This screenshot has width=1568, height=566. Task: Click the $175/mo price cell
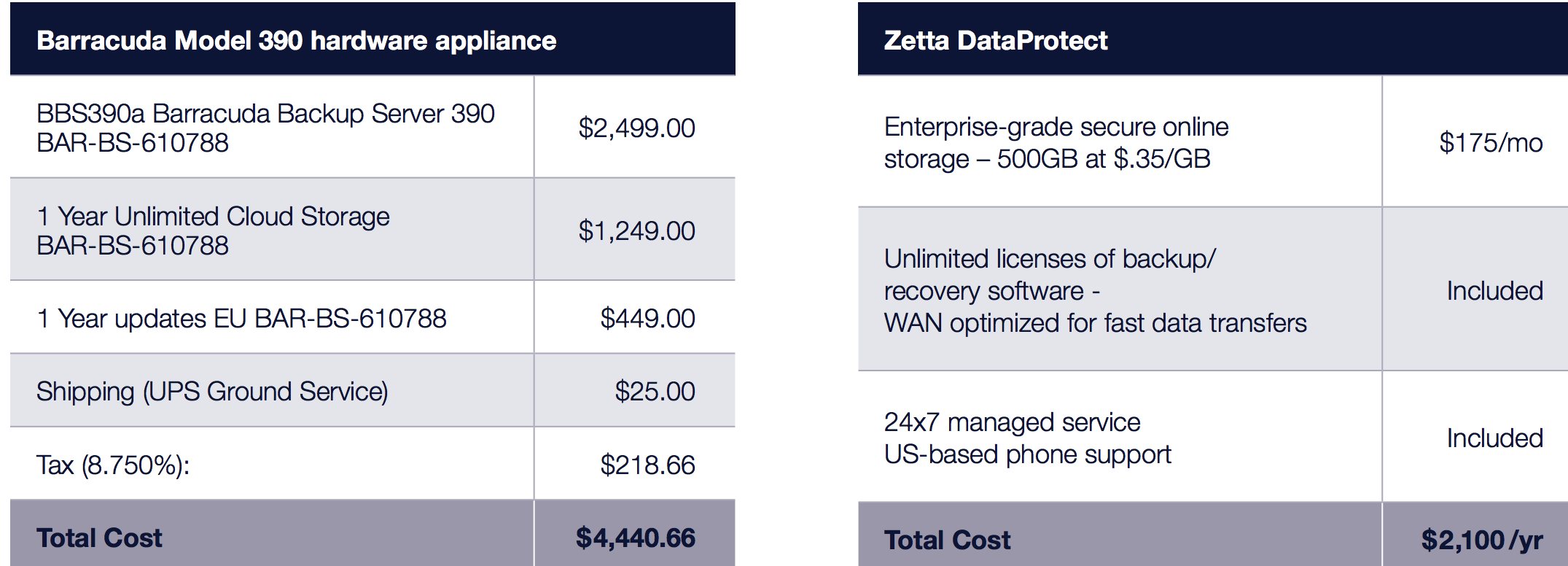coord(1490,143)
